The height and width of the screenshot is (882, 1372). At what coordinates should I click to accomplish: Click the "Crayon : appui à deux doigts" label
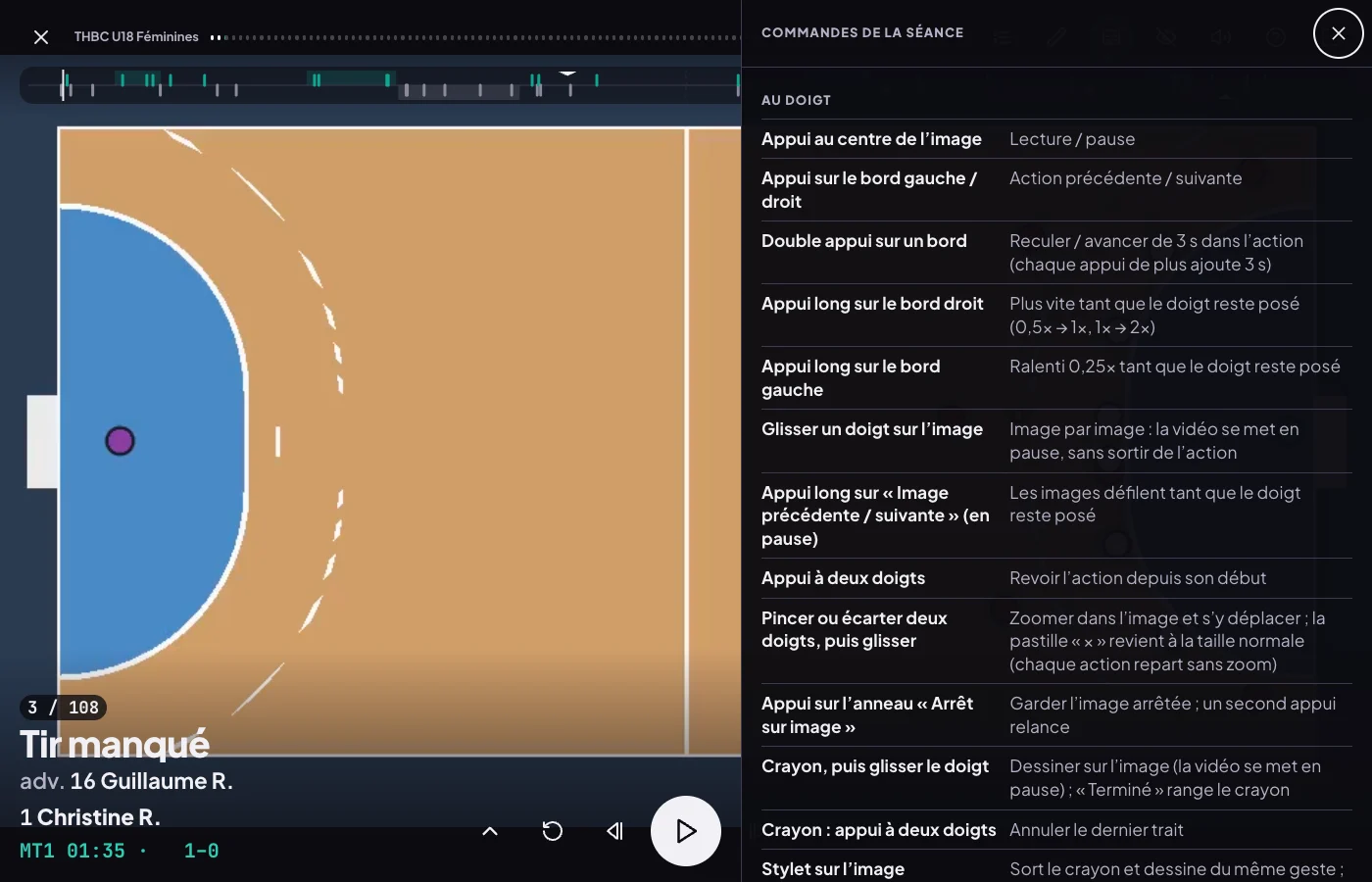pos(879,830)
